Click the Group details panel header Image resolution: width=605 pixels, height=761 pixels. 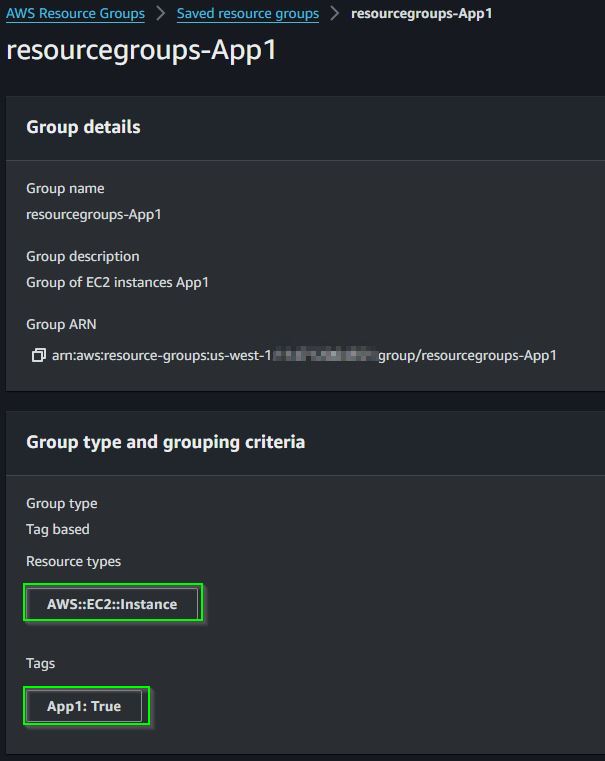tap(83, 127)
